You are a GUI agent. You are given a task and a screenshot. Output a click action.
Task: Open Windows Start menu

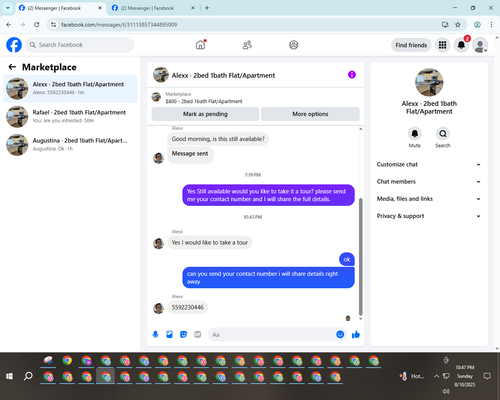pyautogui.click(x=9, y=376)
